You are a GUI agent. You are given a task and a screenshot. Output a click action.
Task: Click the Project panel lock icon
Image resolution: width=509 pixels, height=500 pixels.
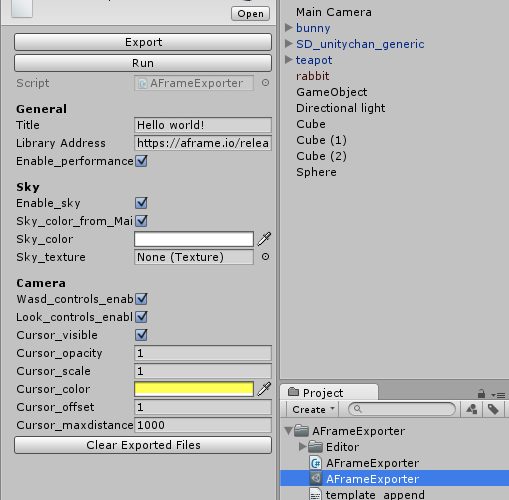pos(481,394)
